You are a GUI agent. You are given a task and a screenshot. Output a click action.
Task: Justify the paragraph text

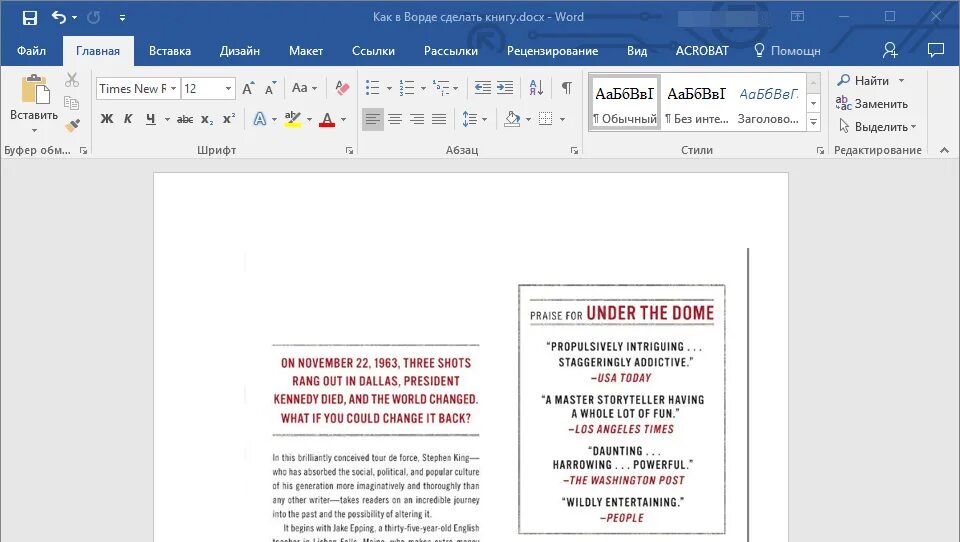click(439, 119)
